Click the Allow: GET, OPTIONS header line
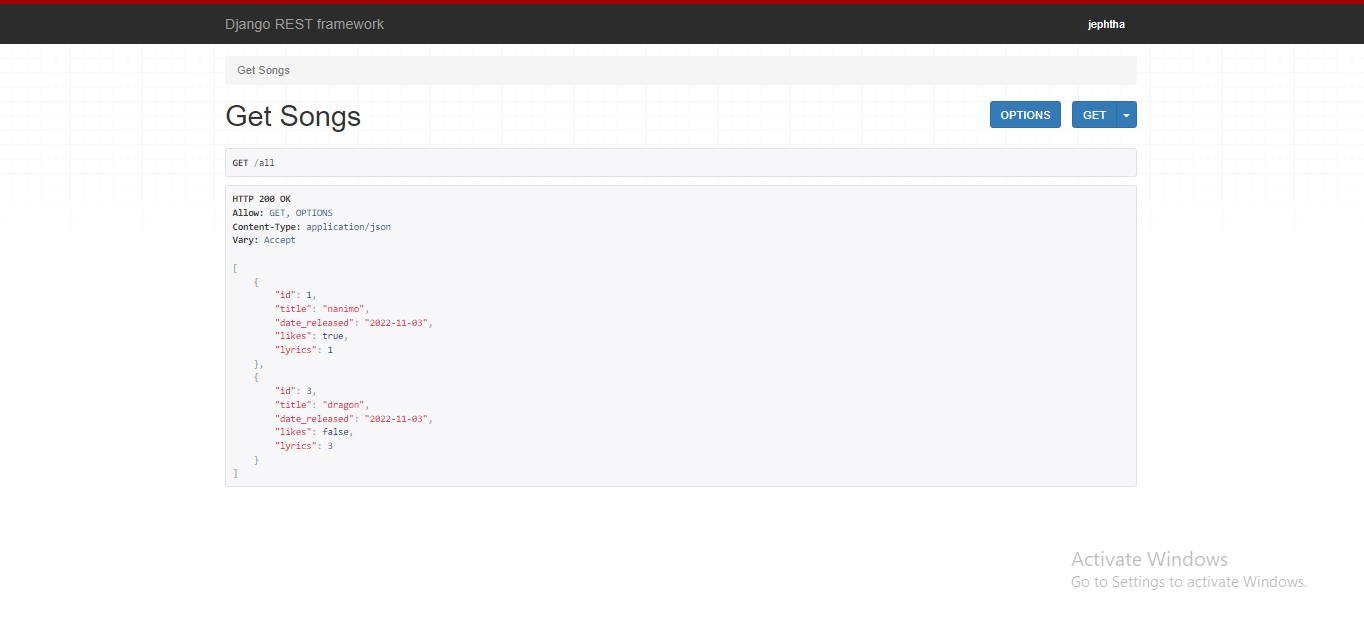This screenshot has width=1364, height=625. [281, 212]
